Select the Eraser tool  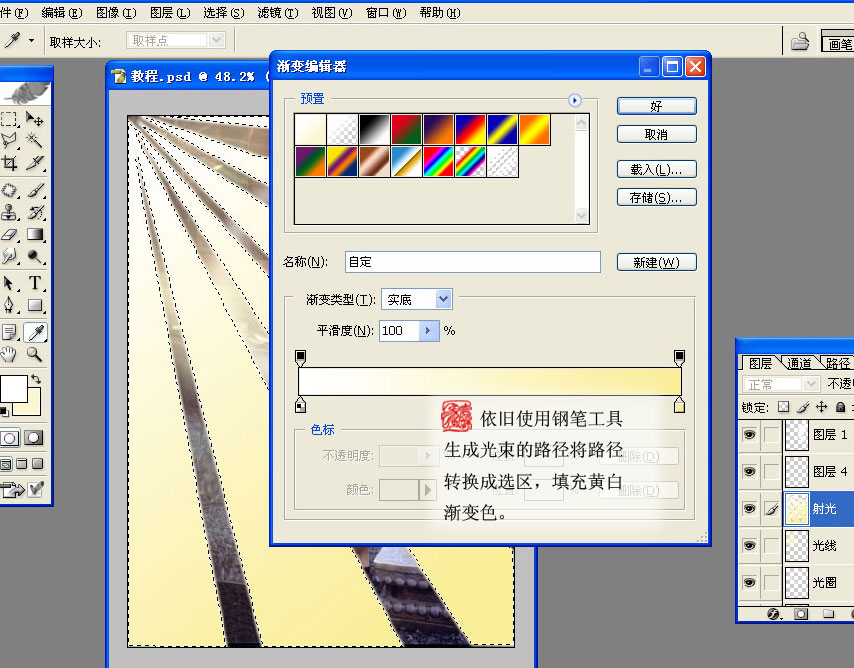pyautogui.click(x=9, y=234)
